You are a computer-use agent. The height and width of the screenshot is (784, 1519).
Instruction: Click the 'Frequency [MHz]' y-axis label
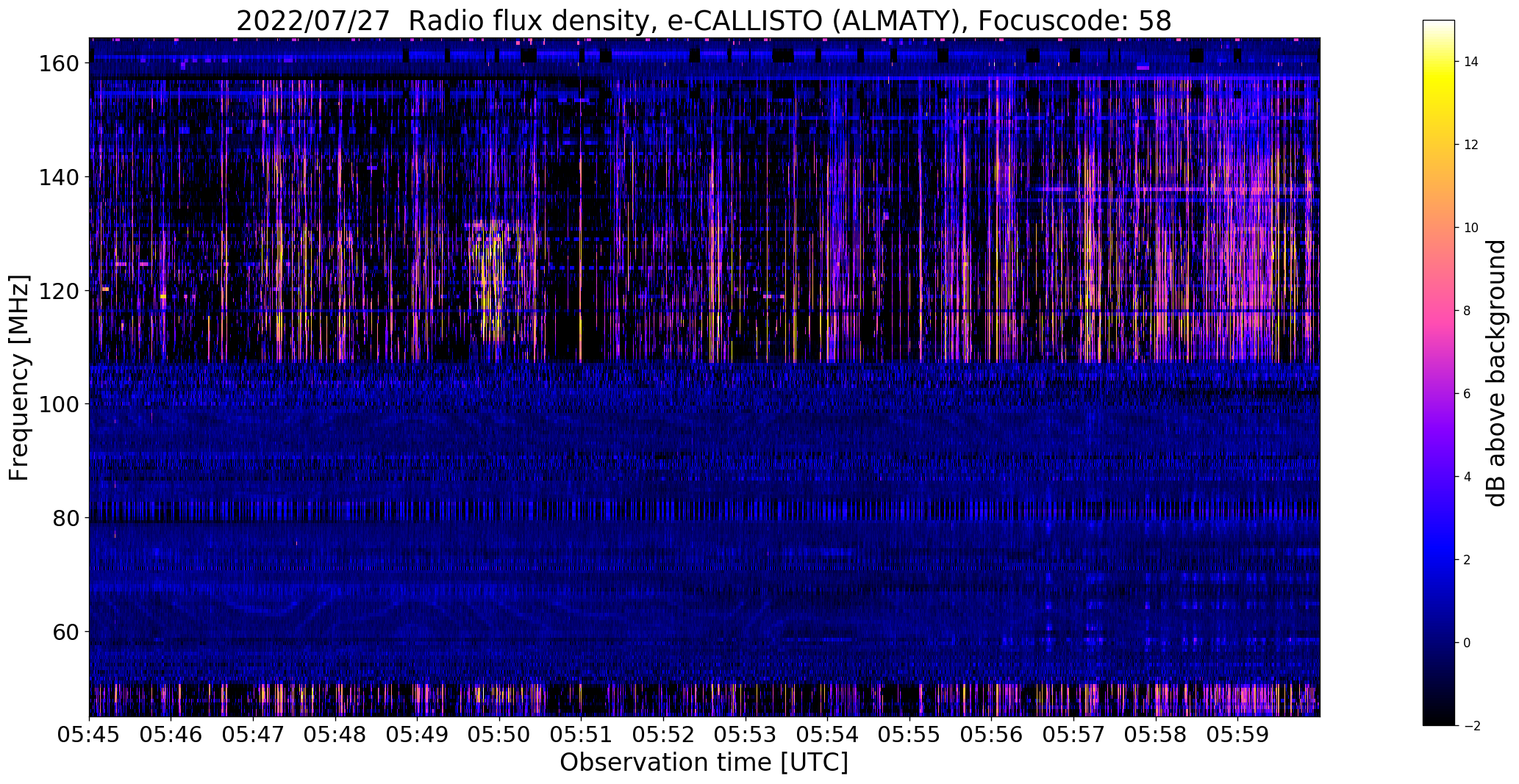[x=19, y=378]
